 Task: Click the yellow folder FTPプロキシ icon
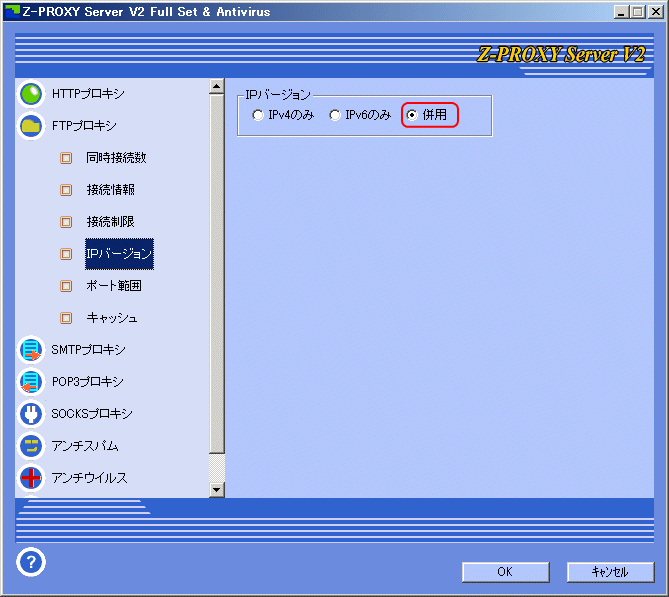tap(31, 125)
